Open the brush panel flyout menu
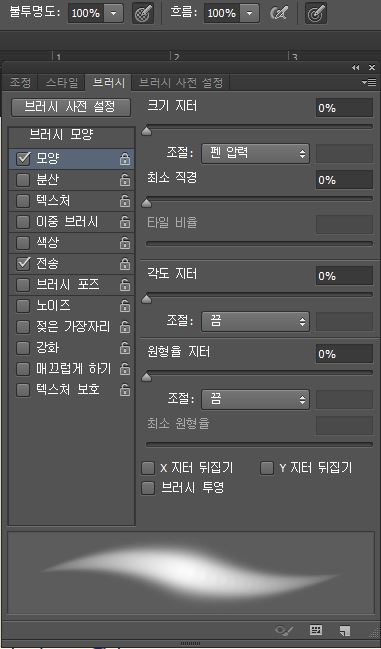 click(x=369, y=82)
